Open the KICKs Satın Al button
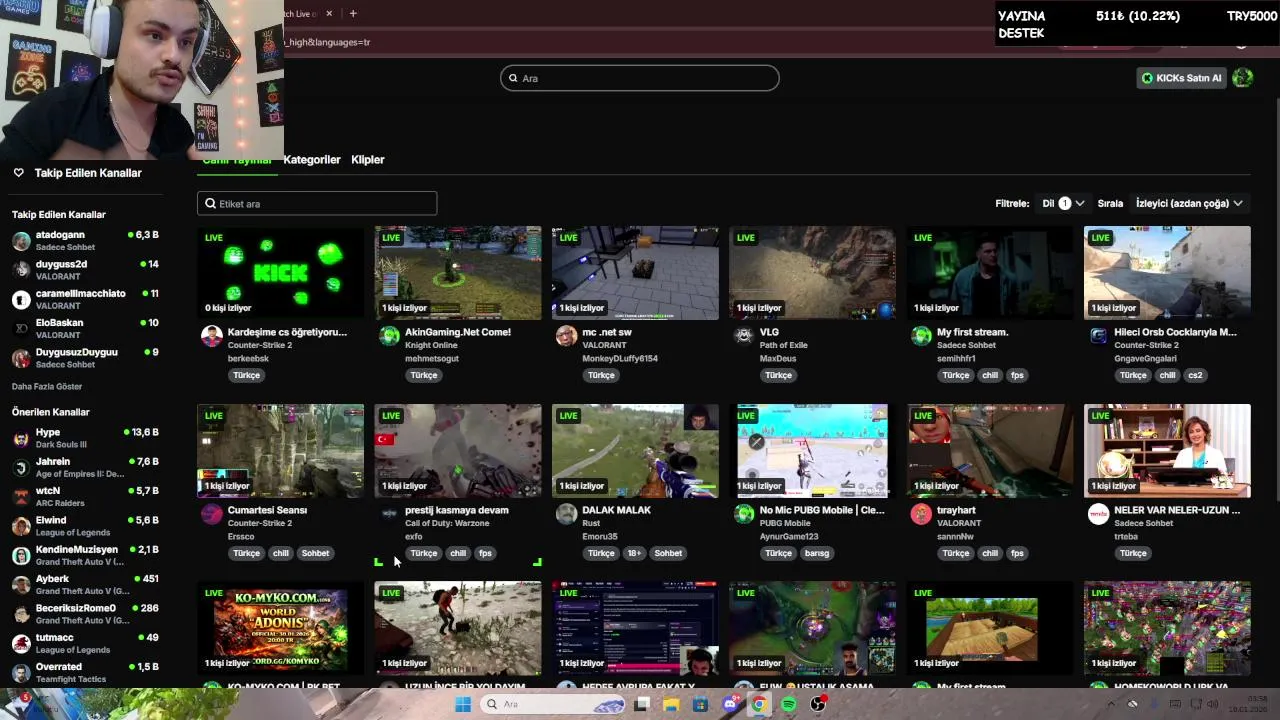Viewport: 1280px width, 720px height. 1181,78
